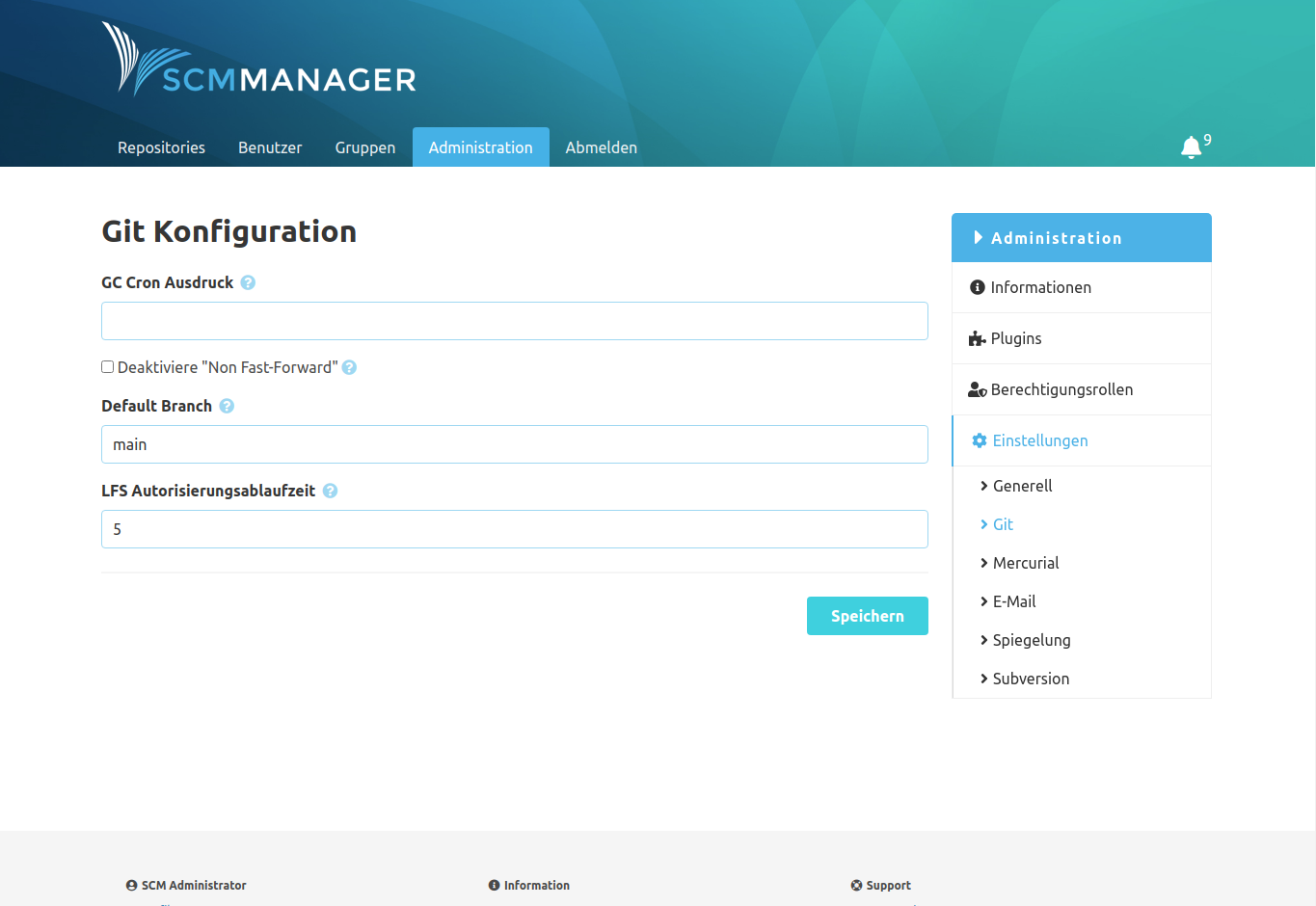Viewport: 1316px width, 906px height.
Task: Open the LFS Autorisierungsablaufzeit help icon
Action: coord(330,491)
